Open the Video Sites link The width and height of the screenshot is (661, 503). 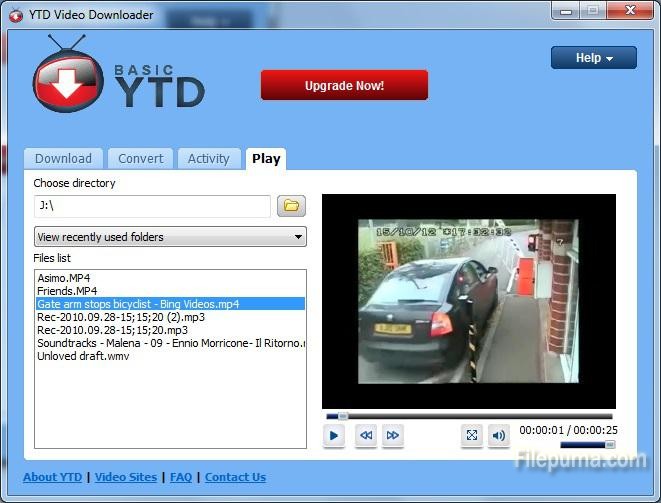click(x=125, y=477)
